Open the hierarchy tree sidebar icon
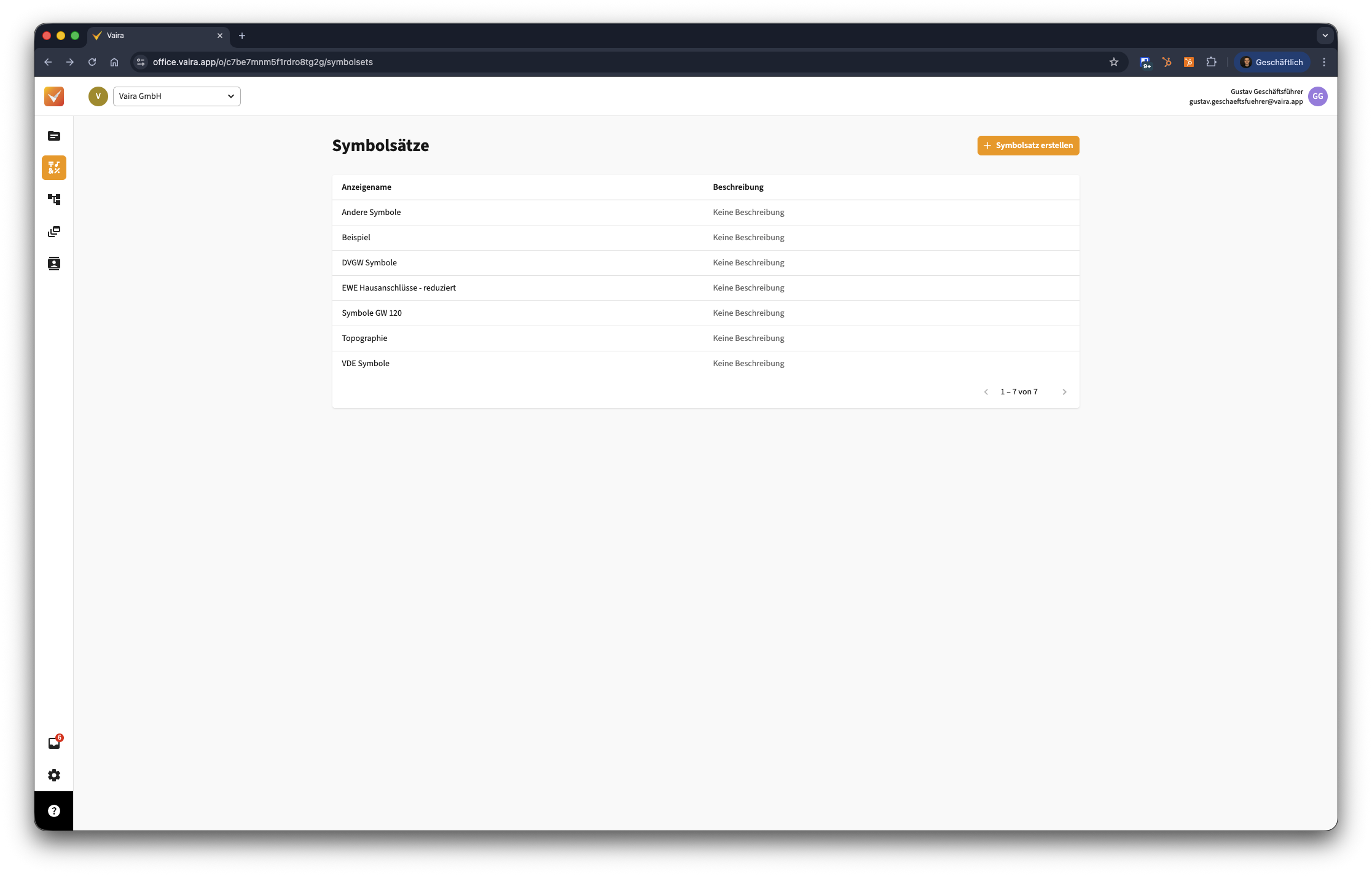 (54, 200)
